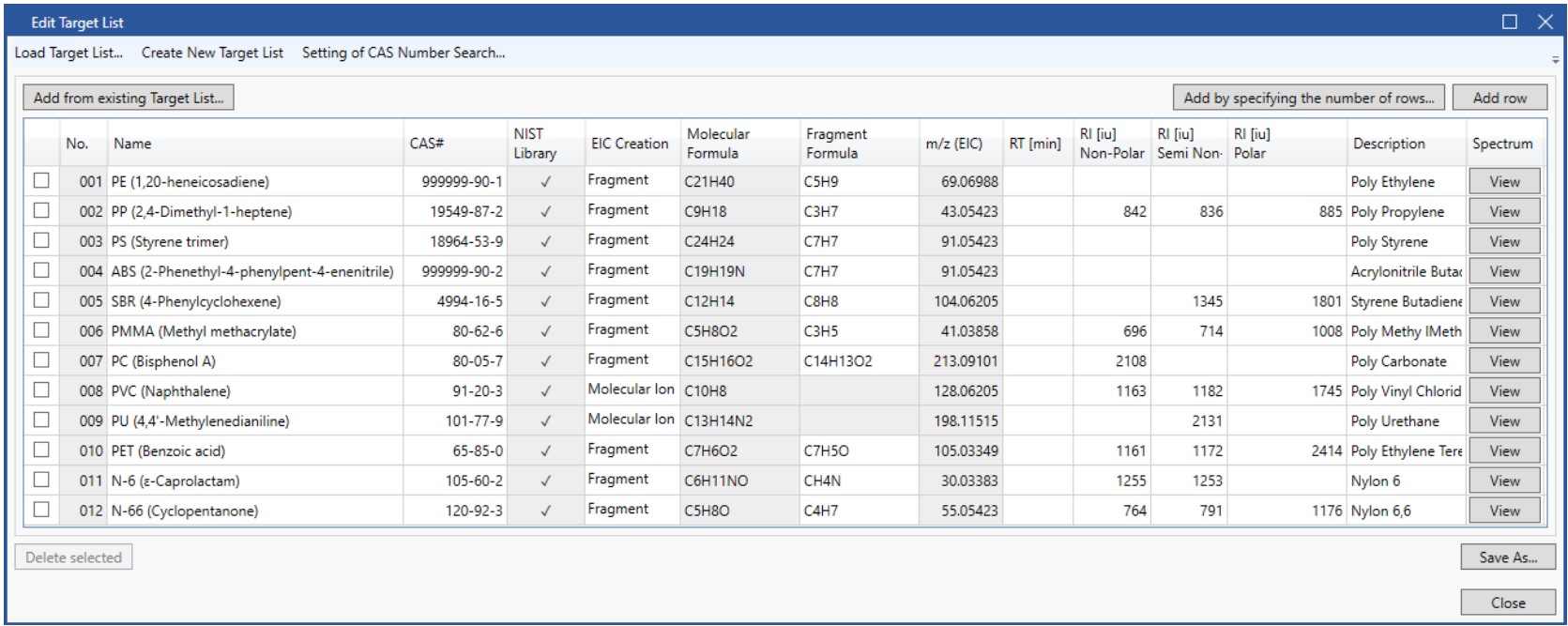Image resolution: width=1568 pixels, height=626 pixels.
Task: Click the NIST Library checkmark for PMMA
Action: [545, 331]
